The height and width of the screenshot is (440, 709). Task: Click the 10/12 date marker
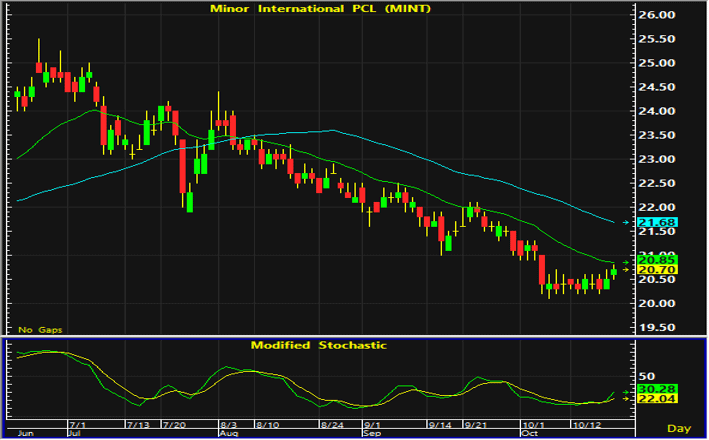point(586,425)
